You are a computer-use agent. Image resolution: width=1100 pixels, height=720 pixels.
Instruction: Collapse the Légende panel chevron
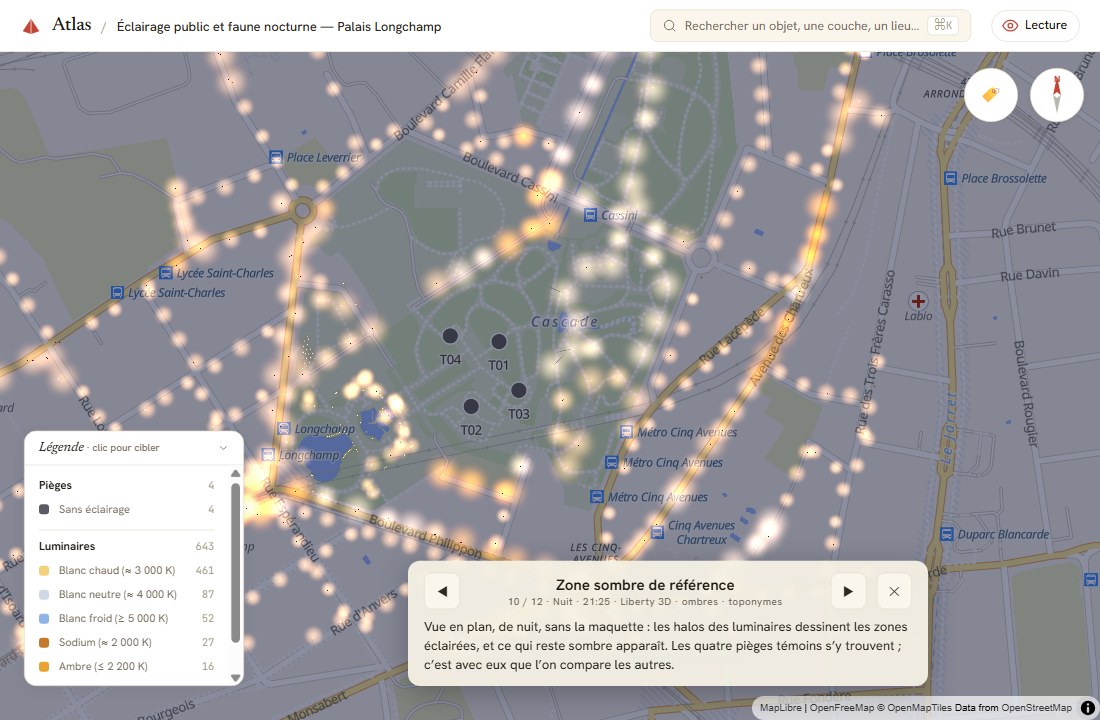[x=223, y=448]
